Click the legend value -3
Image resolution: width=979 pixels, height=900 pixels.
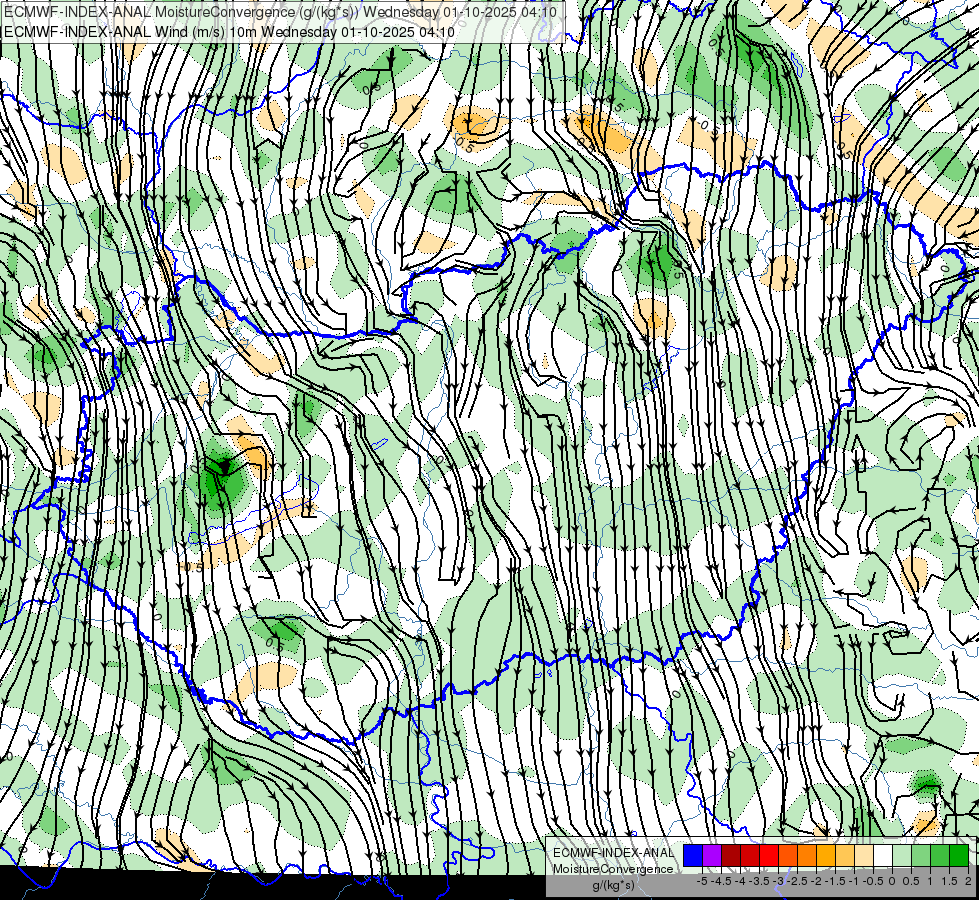(x=779, y=881)
